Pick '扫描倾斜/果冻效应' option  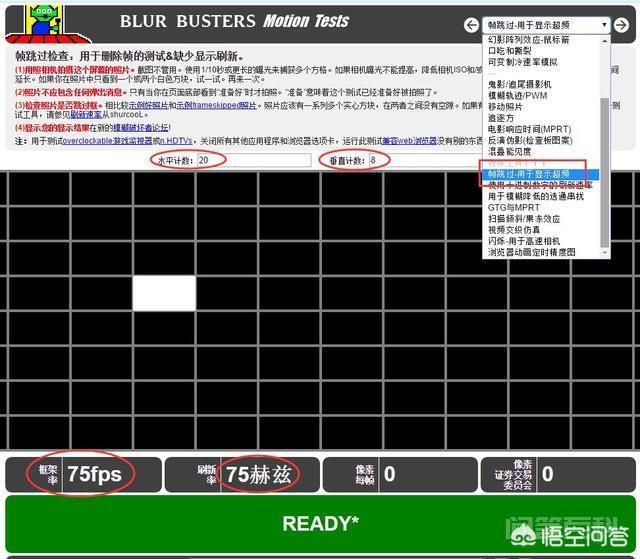pyautogui.click(x=524, y=219)
